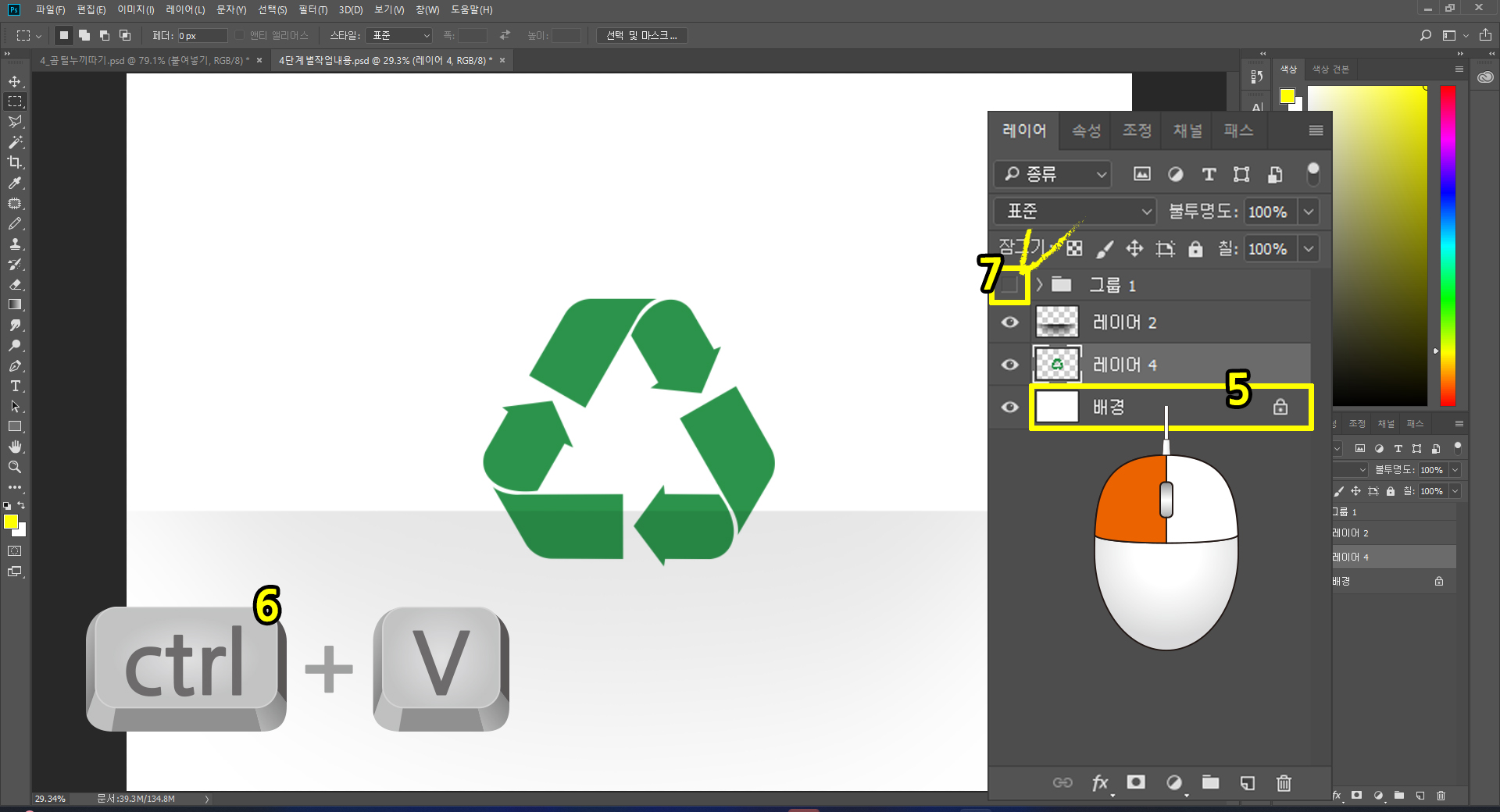The height and width of the screenshot is (812, 1500).
Task: Switch to 색상 견본 swatches tab
Action: 1330,69
